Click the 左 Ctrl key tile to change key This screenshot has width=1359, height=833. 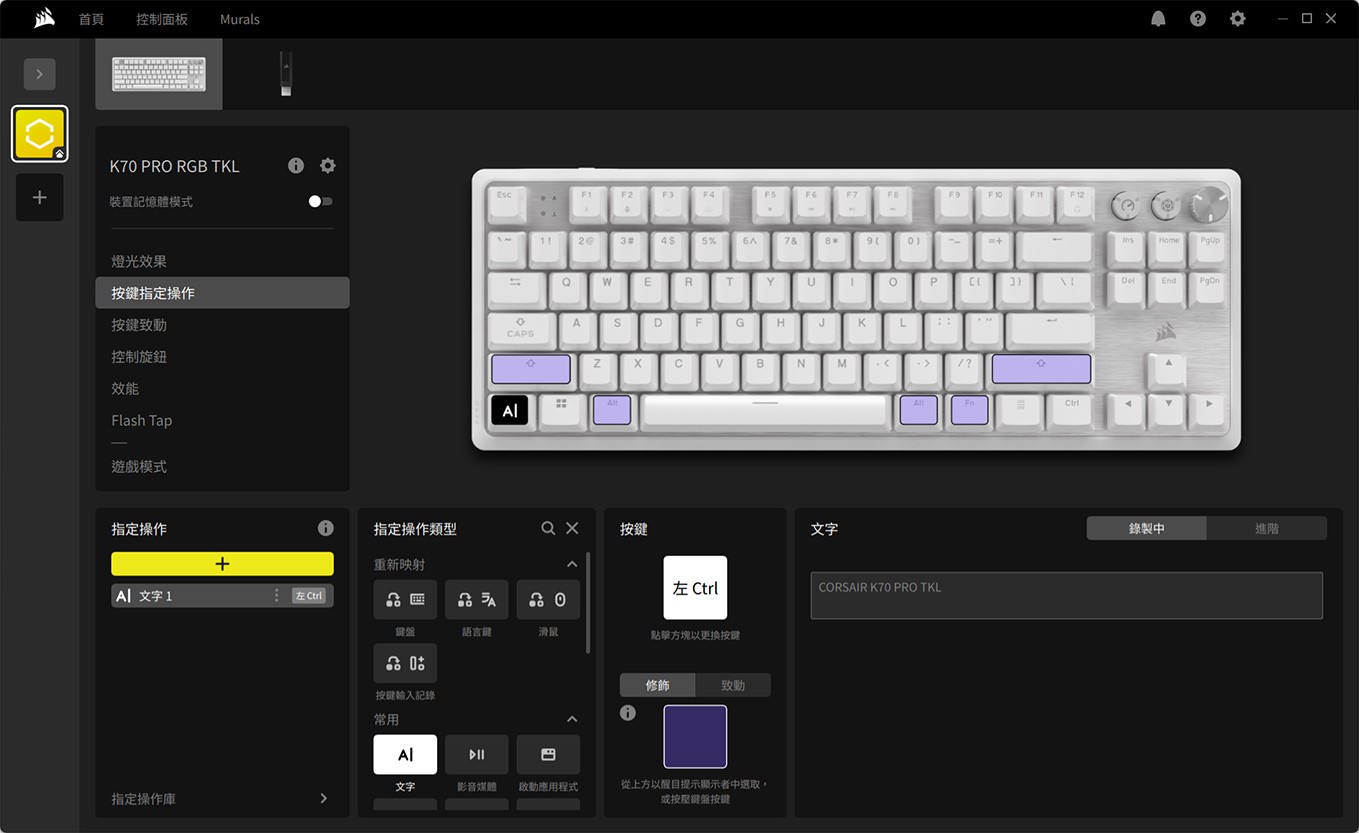695,588
